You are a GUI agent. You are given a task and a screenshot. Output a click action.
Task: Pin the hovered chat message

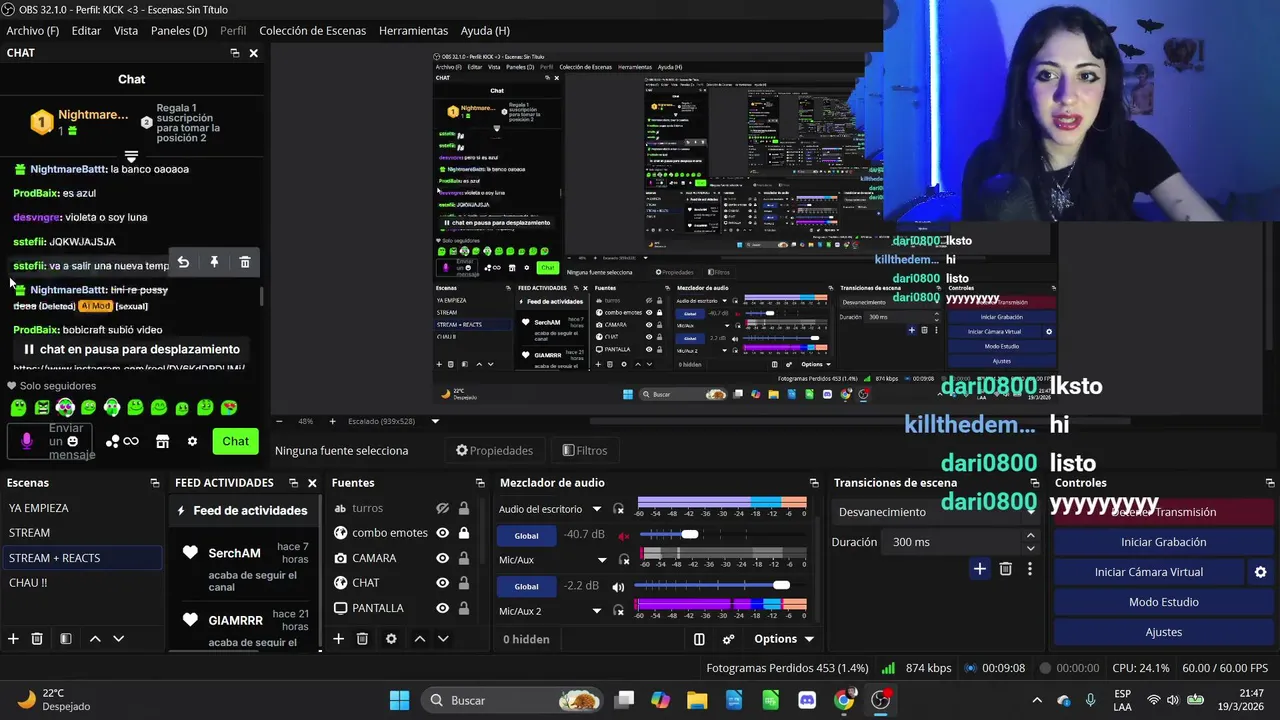click(214, 262)
